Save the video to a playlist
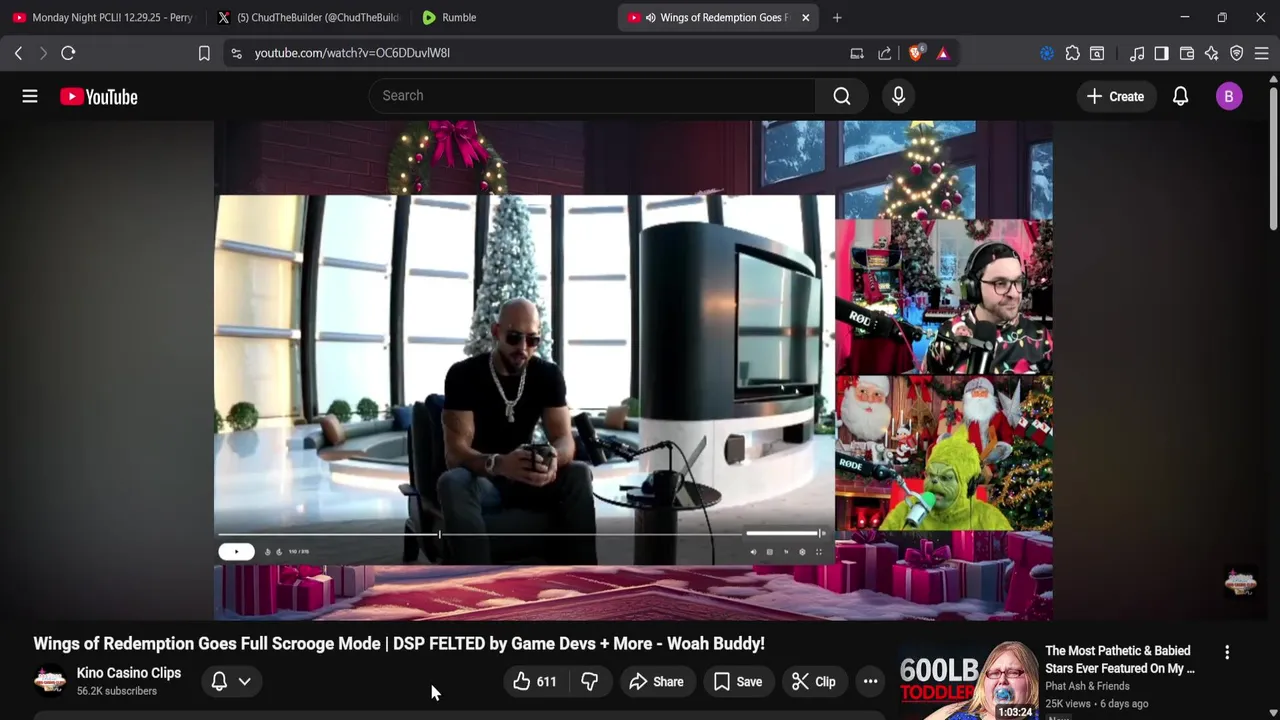 pyautogui.click(x=738, y=682)
